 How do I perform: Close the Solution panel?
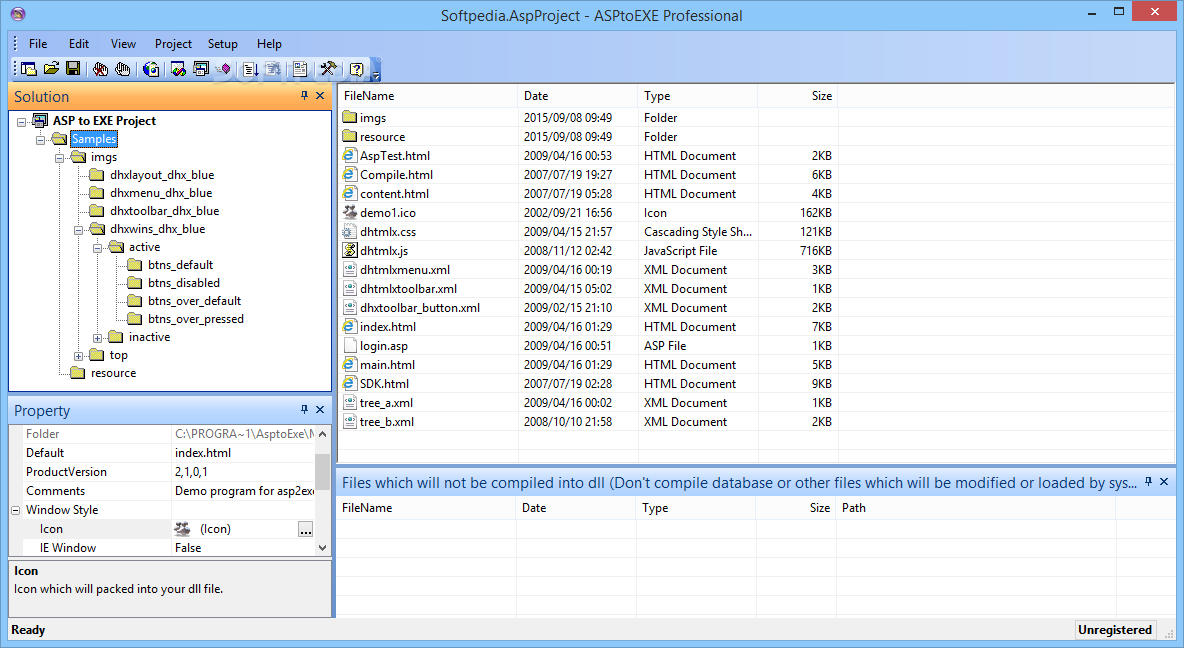point(320,95)
